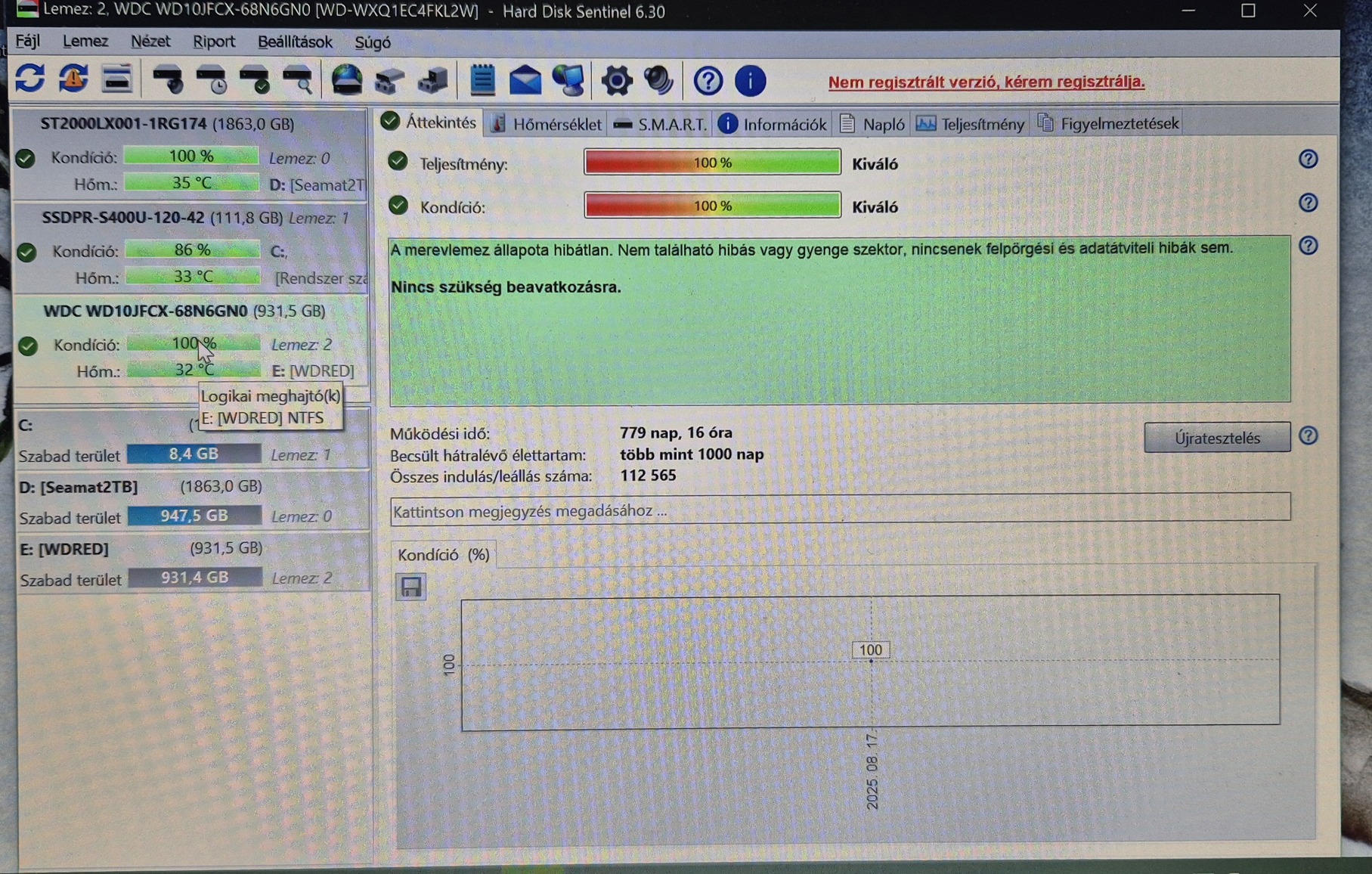The height and width of the screenshot is (874, 1372).
Task: Click the '112 565' start/stop count value
Action: (x=648, y=476)
